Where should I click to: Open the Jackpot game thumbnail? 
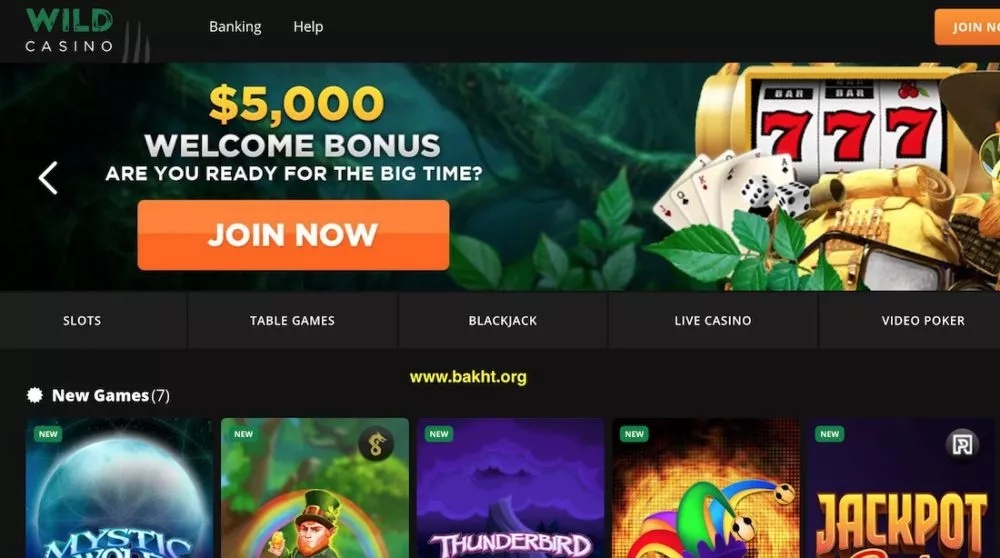pyautogui.click(x=901, y=488)
